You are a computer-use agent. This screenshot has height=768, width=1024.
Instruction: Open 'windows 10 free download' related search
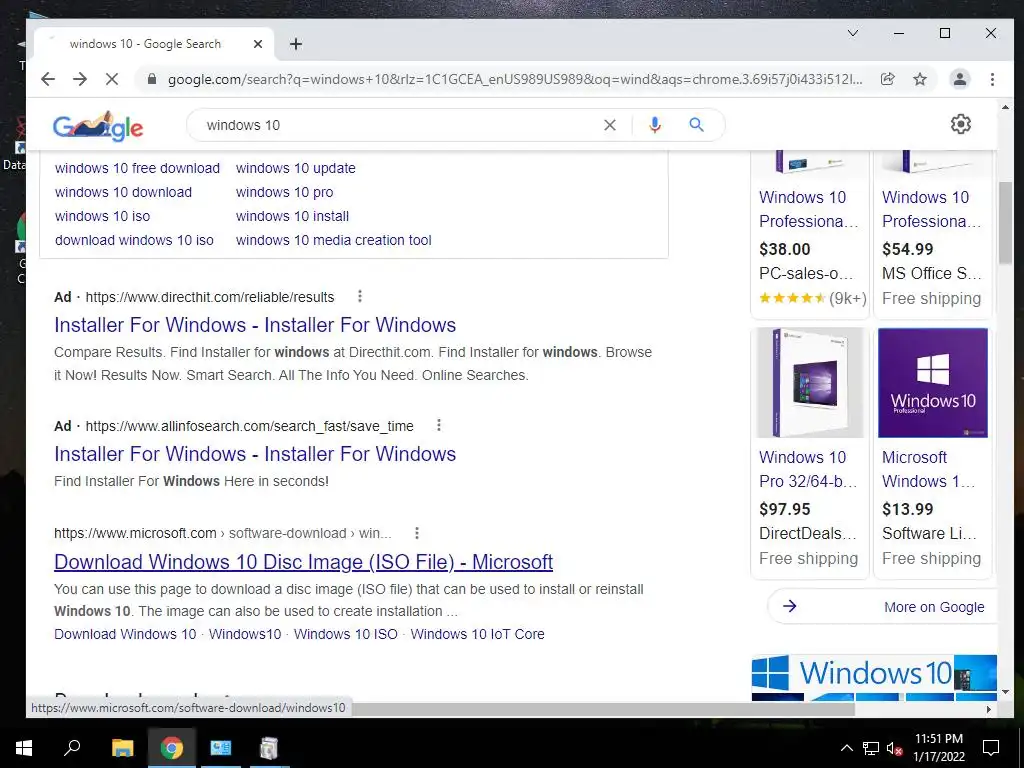137,168
